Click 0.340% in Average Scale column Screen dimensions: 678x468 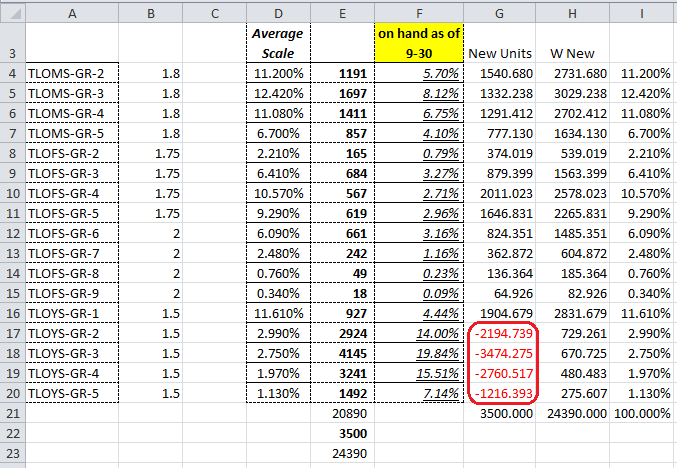pyautogui.click(x=278, y=294)
